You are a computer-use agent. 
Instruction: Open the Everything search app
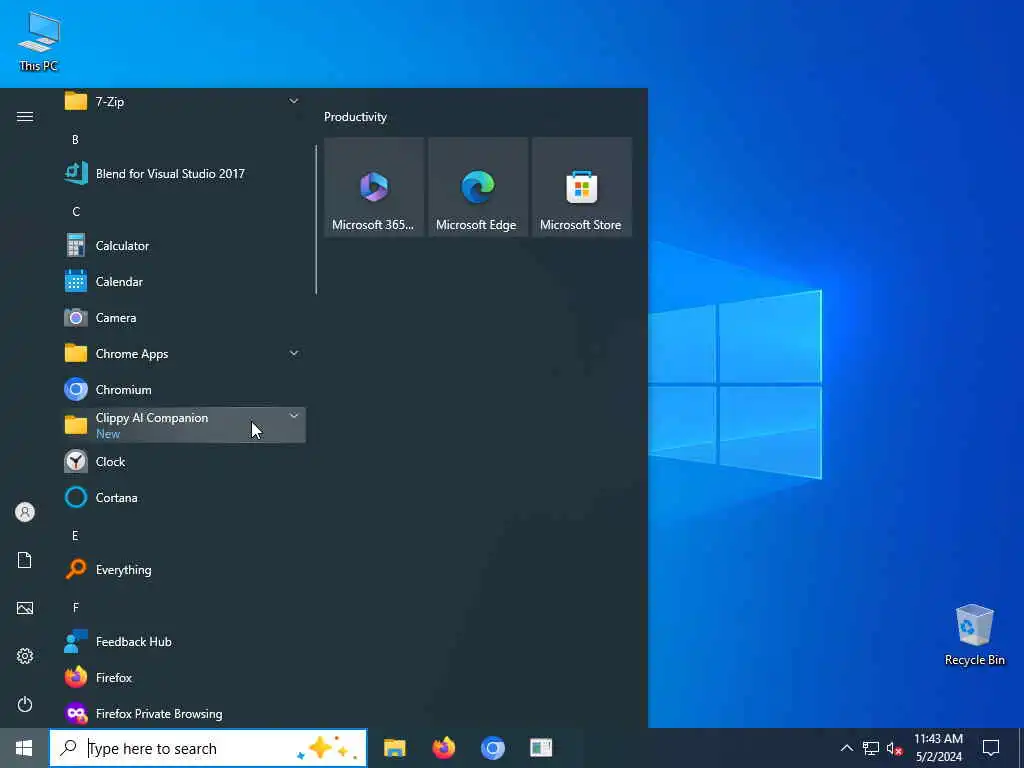coord(183,569)
